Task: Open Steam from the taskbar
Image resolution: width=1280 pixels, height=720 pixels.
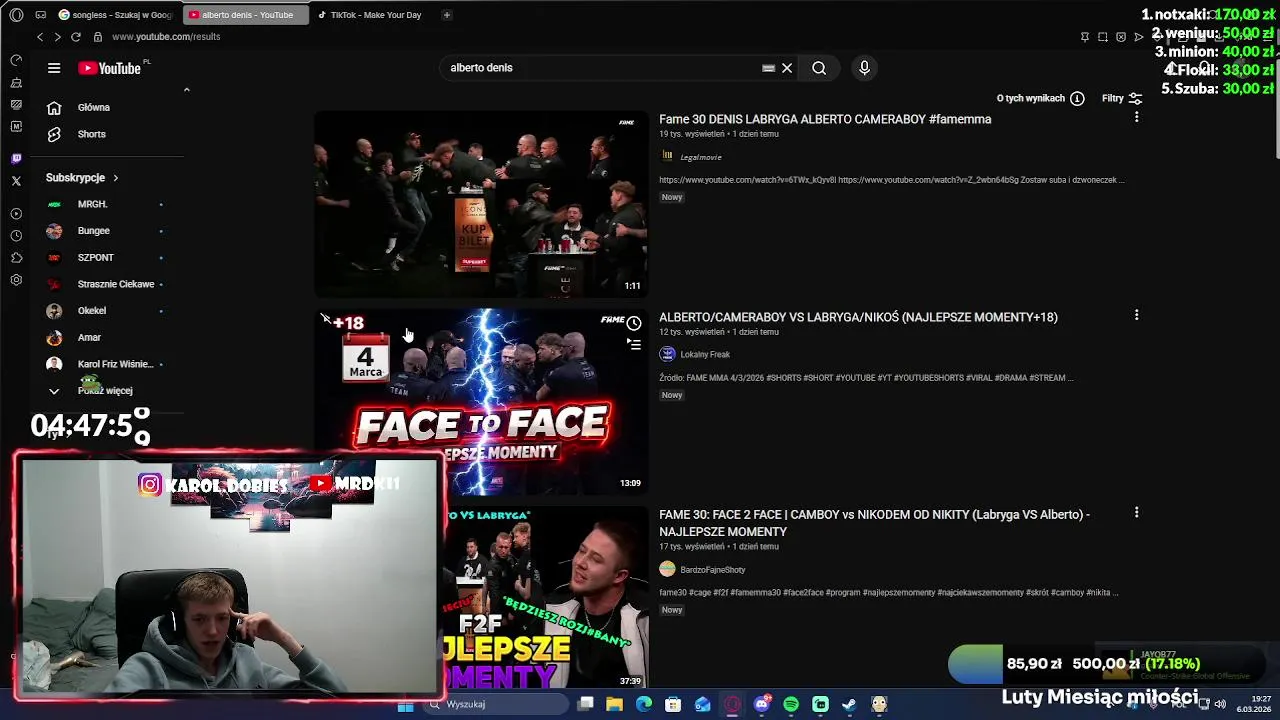Action: [x=849, y=704]
